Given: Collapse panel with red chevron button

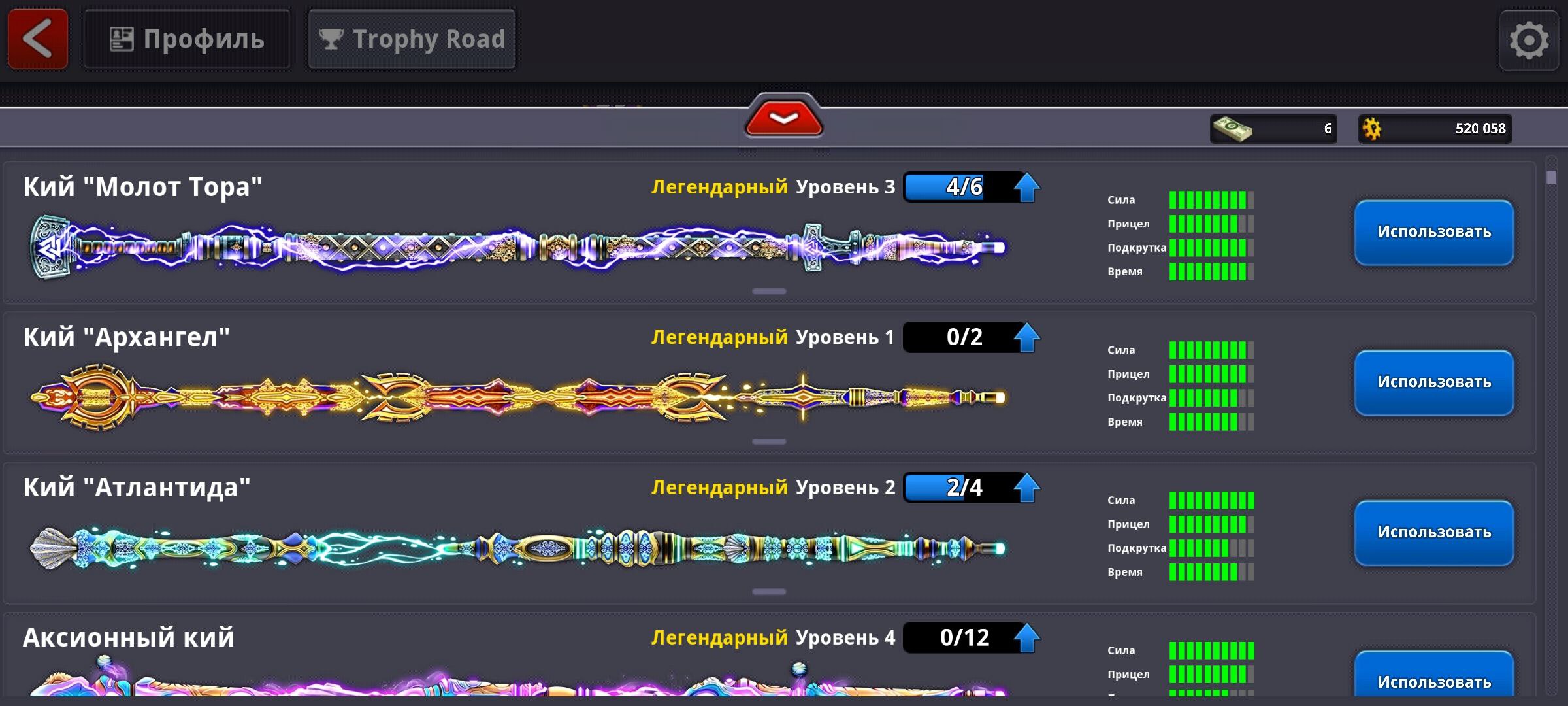Looking at the screenshot, I should [784, 118].
